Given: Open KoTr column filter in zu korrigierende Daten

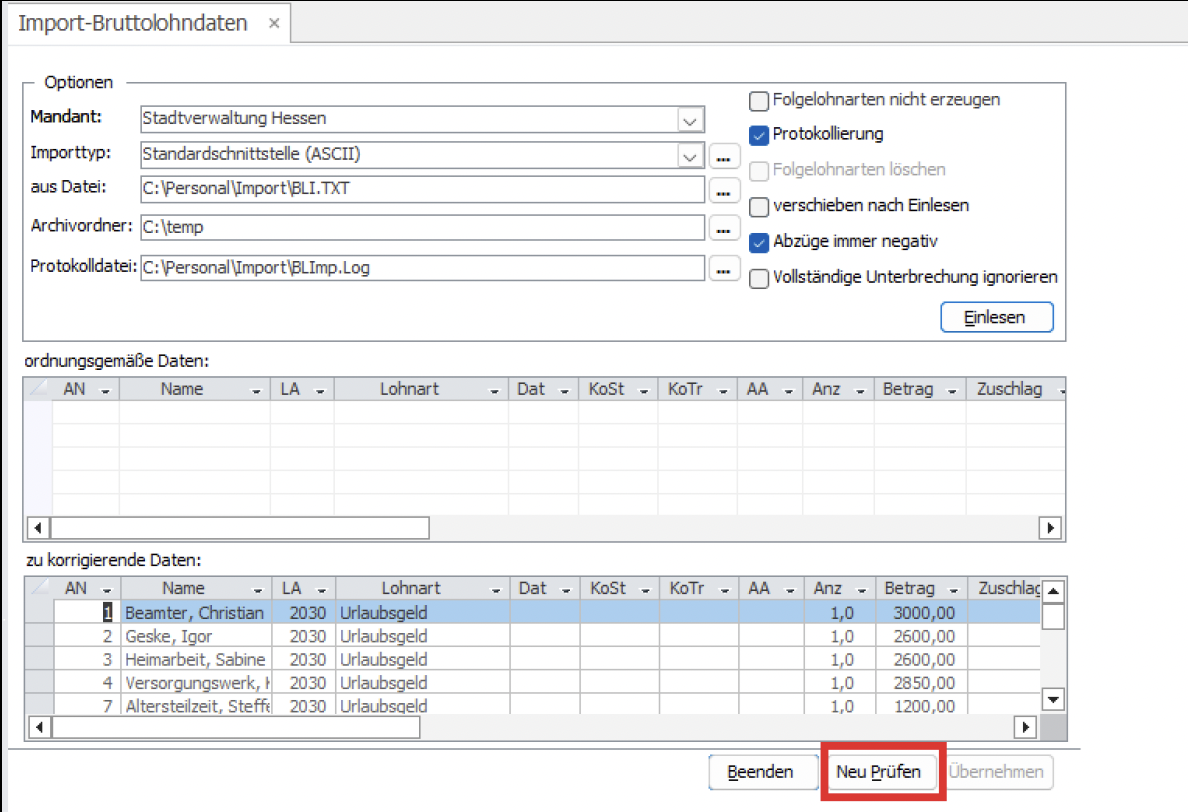Looking at the screenshot, I should [724, 590].
